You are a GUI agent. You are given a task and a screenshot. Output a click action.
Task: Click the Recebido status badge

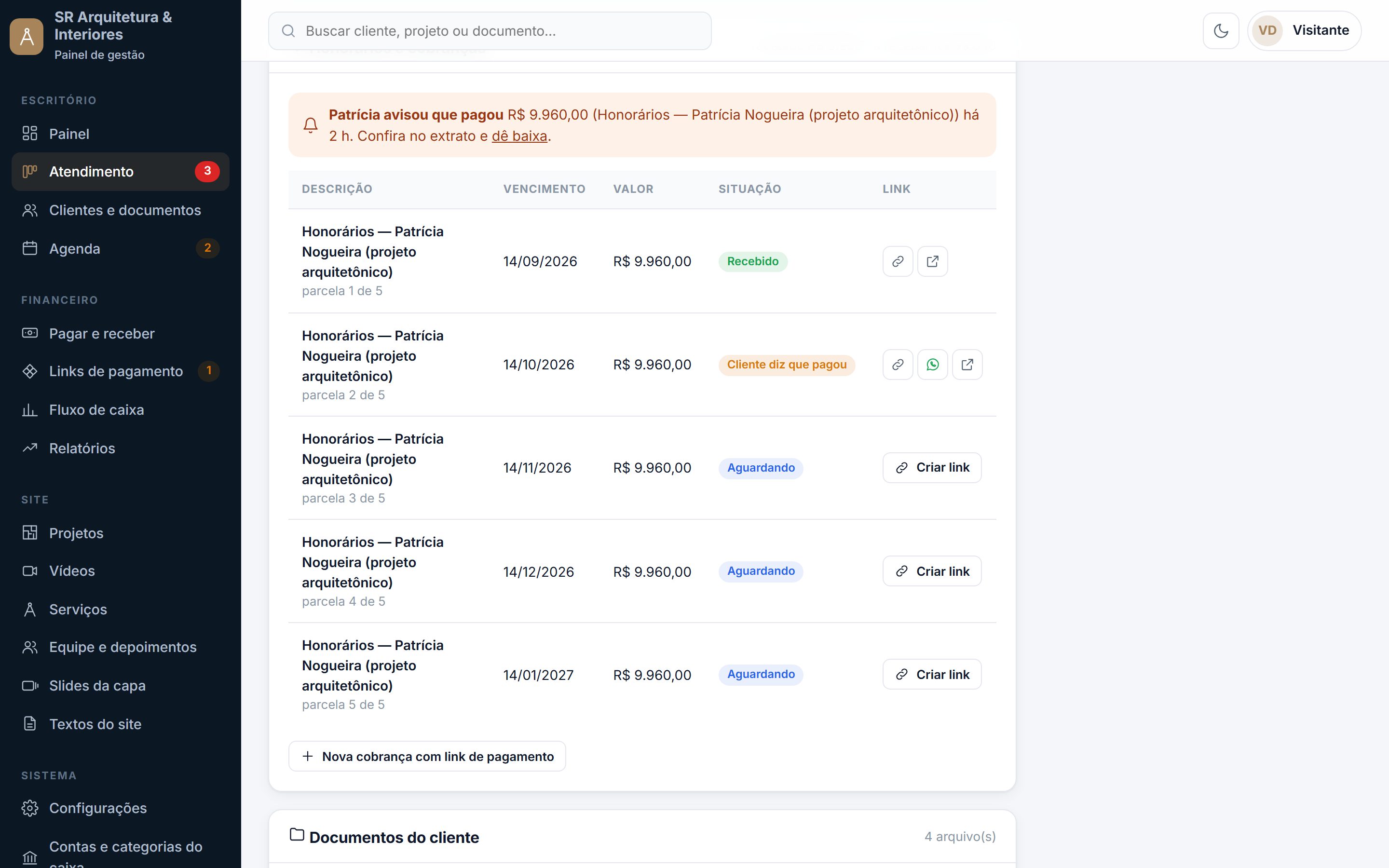point(753,261)
